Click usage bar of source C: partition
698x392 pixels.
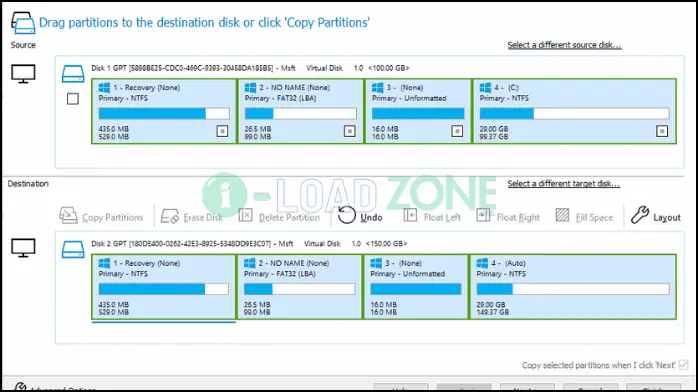574,113
